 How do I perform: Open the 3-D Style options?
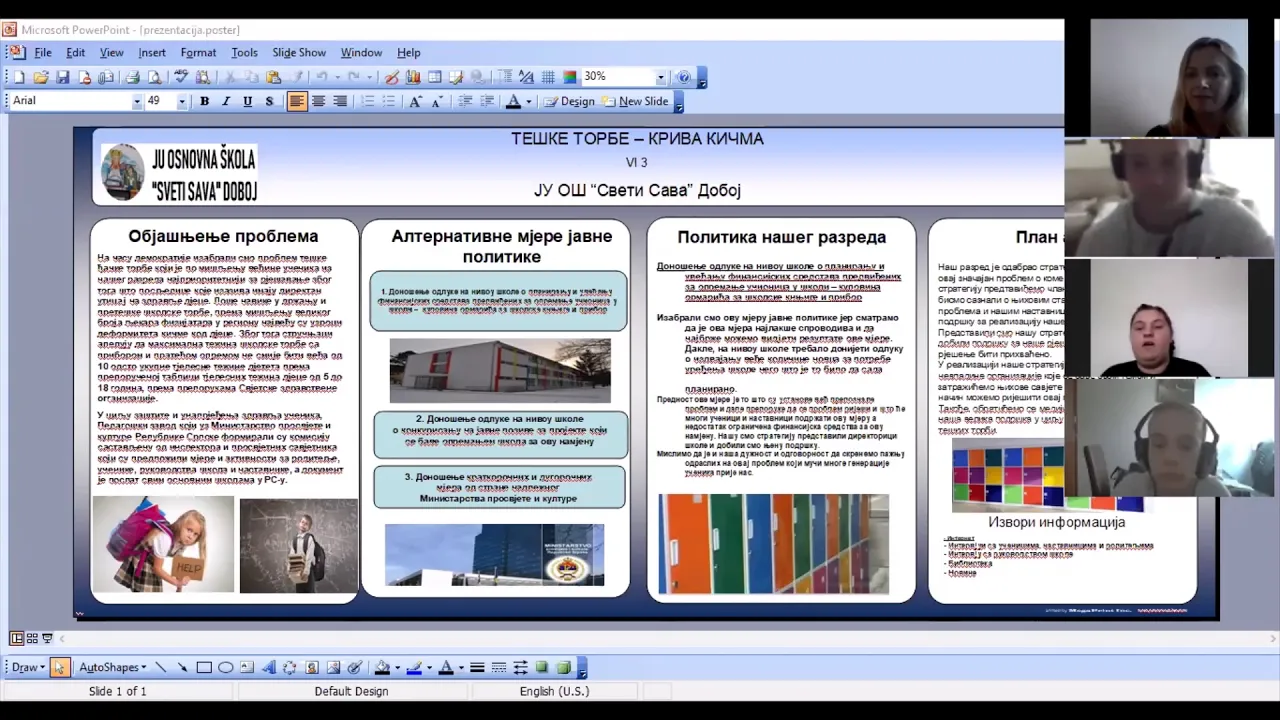point(563,667)
